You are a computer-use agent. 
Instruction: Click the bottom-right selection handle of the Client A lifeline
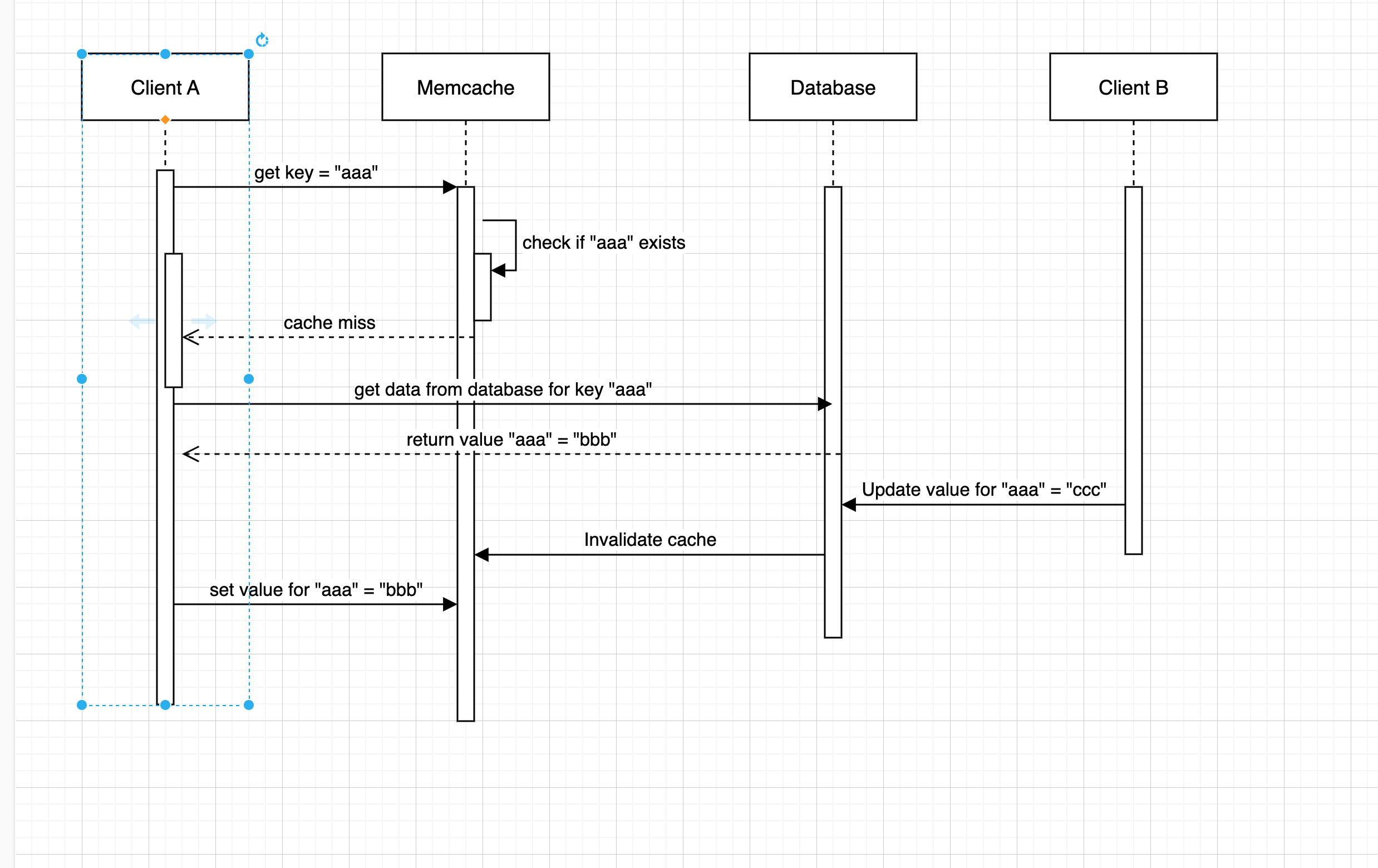pos(248,705)
